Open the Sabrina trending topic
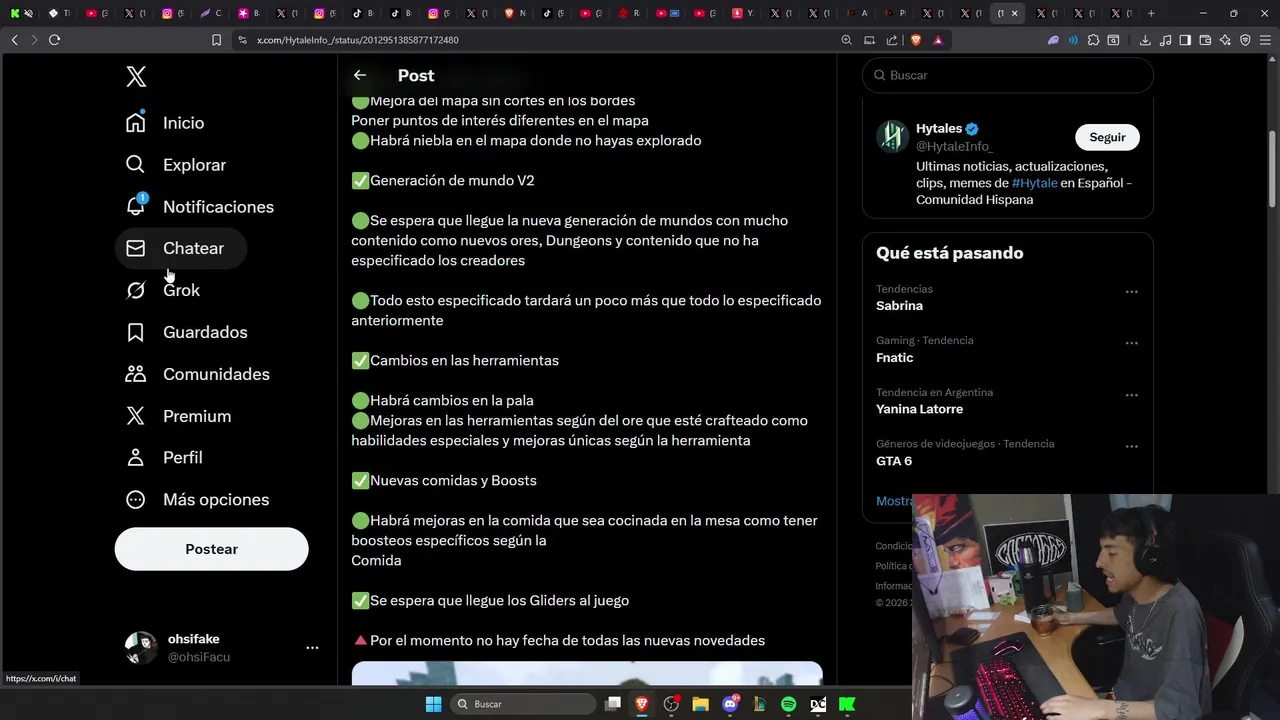This screenshot has height=720, width=1280. 899,306
